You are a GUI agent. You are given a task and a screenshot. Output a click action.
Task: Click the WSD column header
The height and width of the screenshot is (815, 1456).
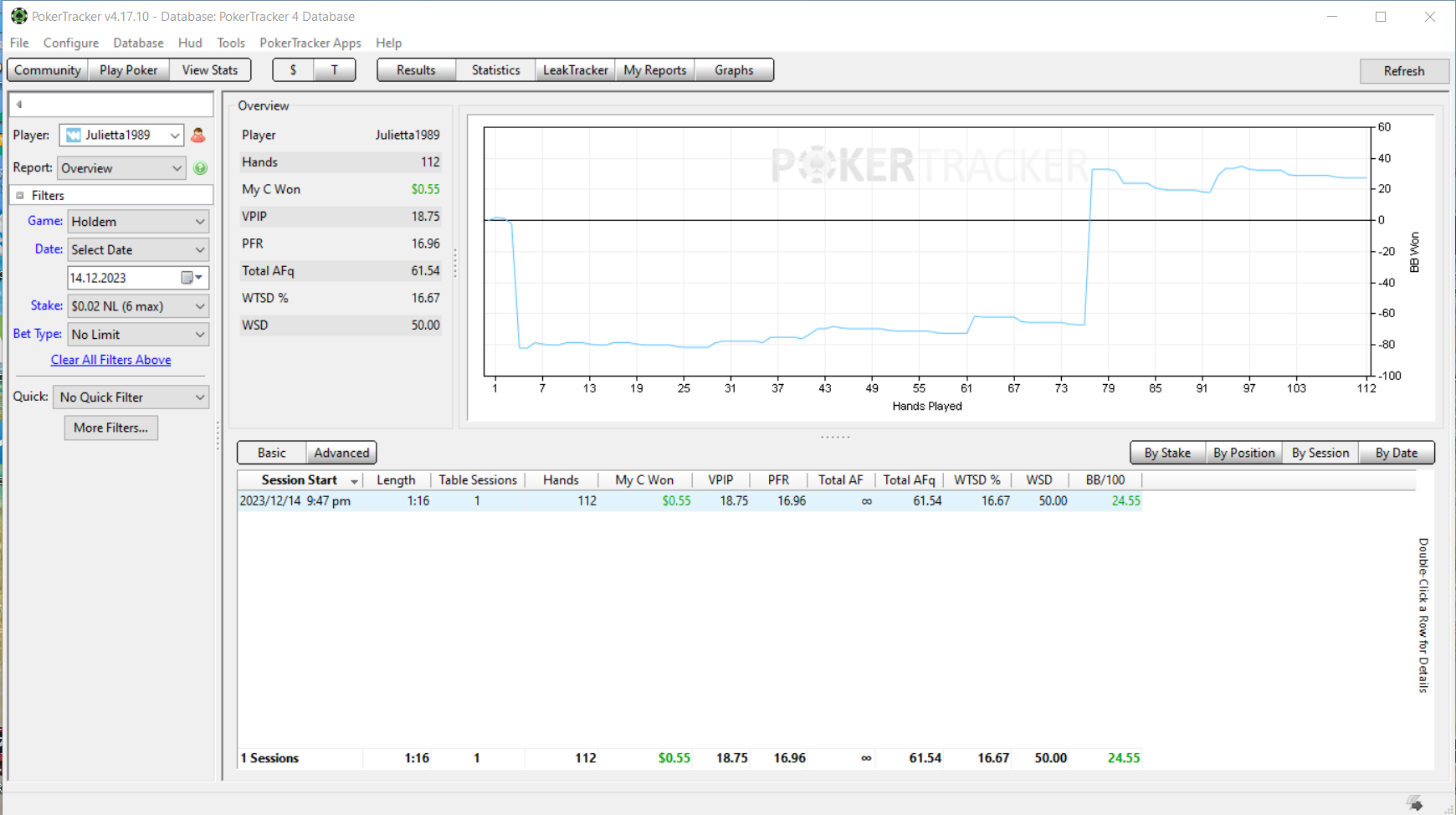coord(1039,480)
